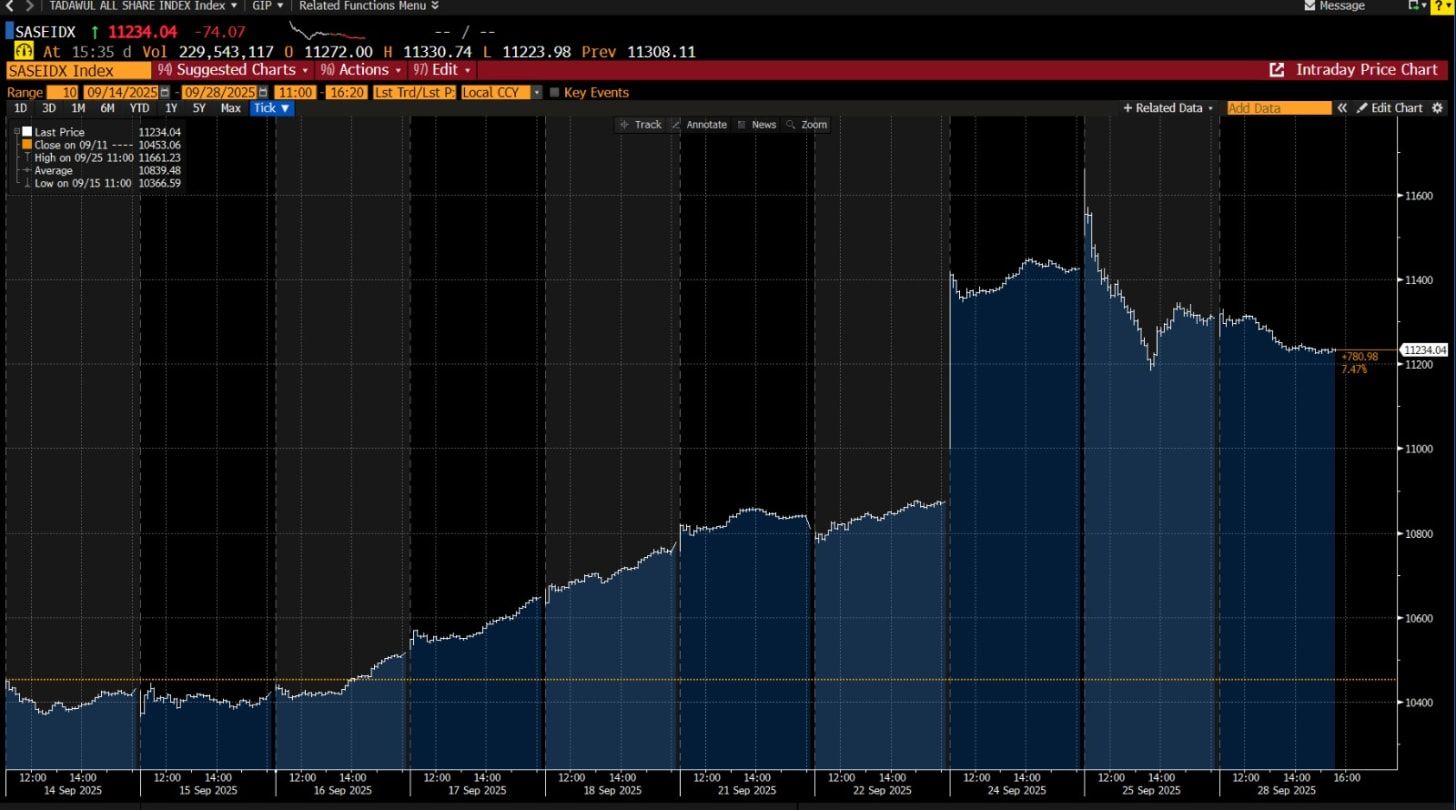
Task: Click the orange Close on 09/11 legend swatch
Action: tap(27, 144)
